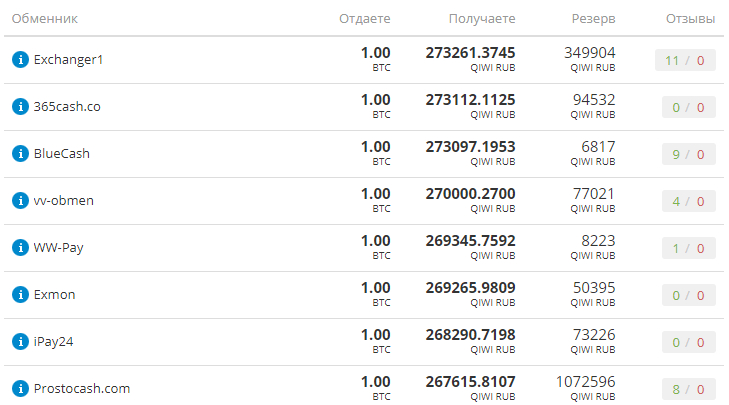Click the BlueCash info icon

point(20,153)
